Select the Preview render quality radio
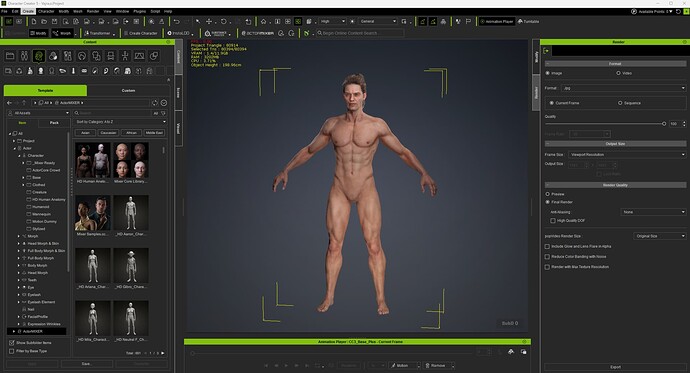 (548, 194)
